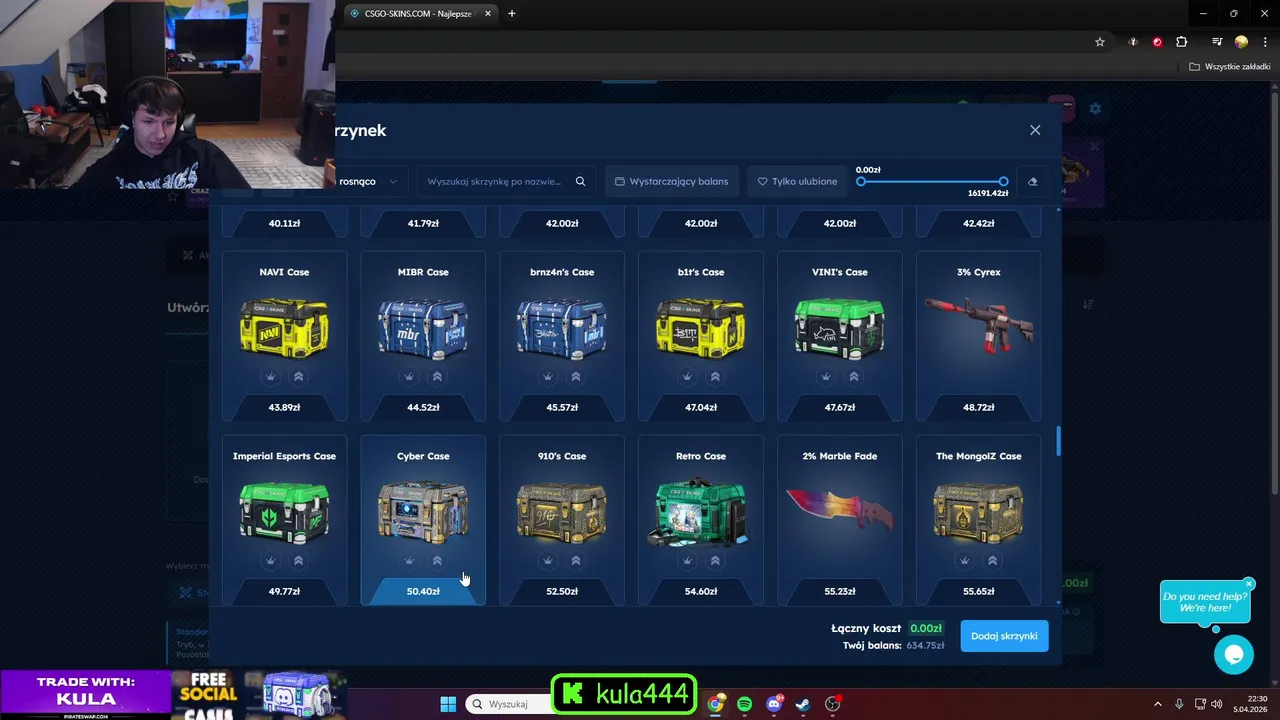
Task: Click the eraser icon to reset filters
Action: point(1032,182)
